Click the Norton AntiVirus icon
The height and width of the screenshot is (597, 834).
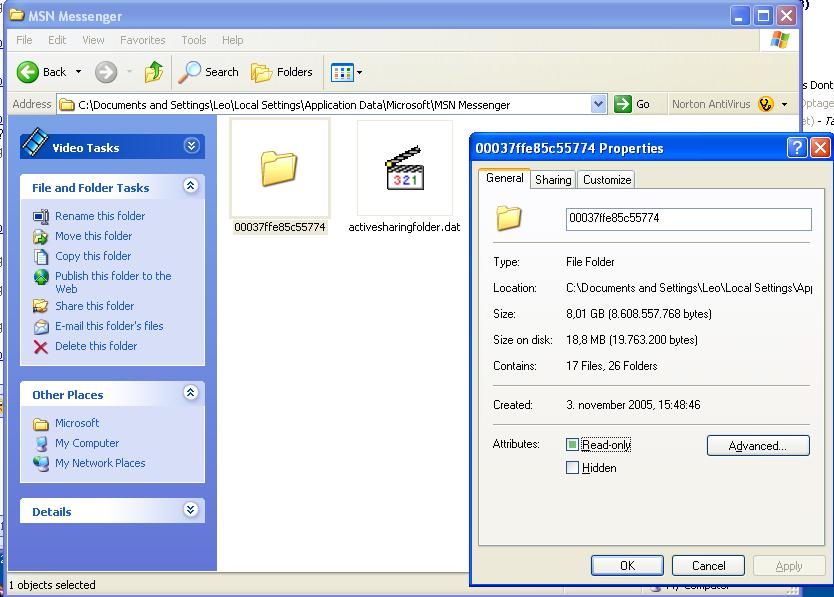pos(766,104)
